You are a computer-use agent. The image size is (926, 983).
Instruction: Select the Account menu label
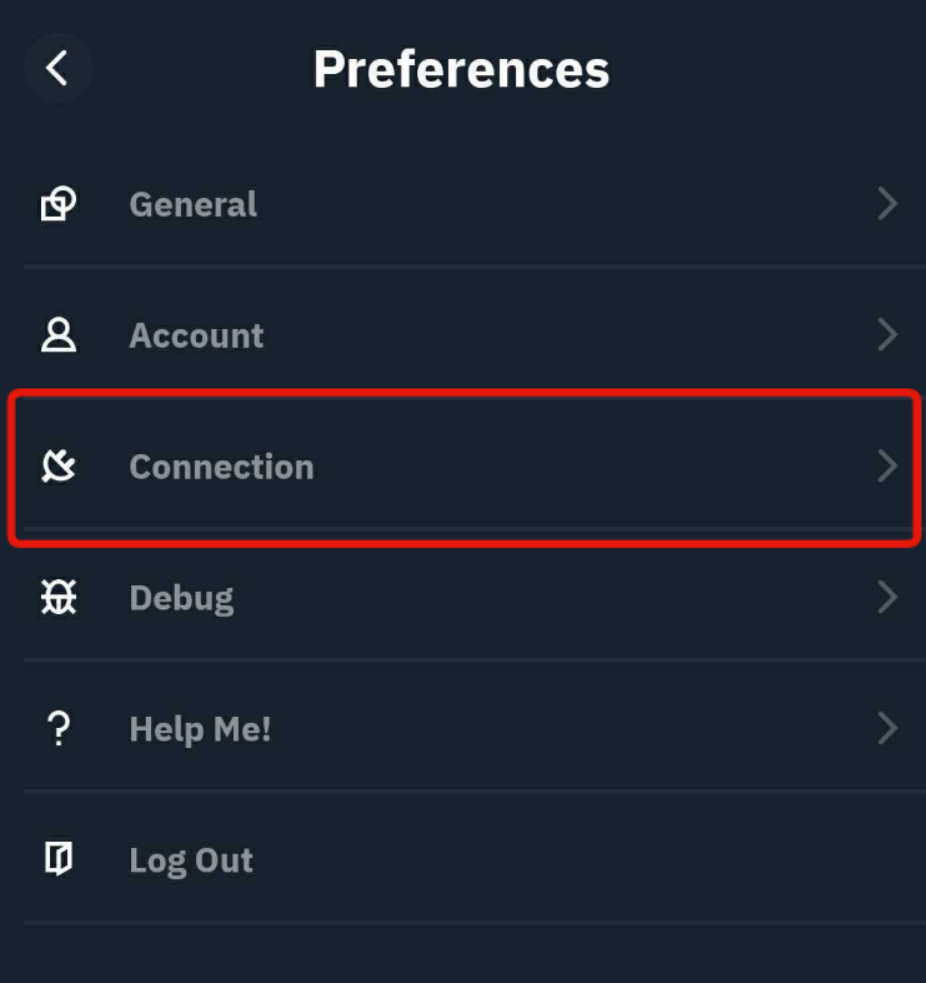196,335
